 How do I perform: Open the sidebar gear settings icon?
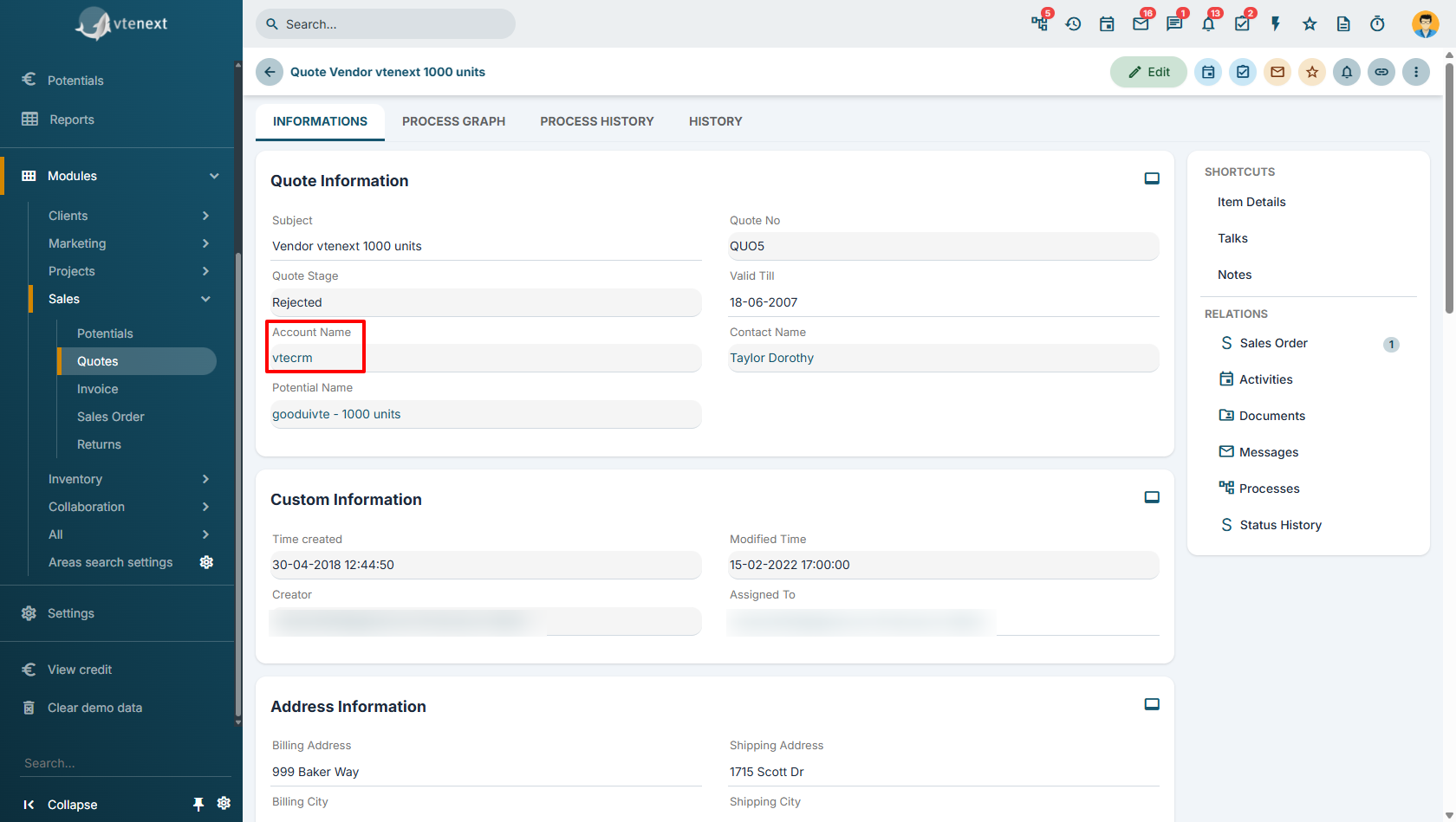click(224, 803)
